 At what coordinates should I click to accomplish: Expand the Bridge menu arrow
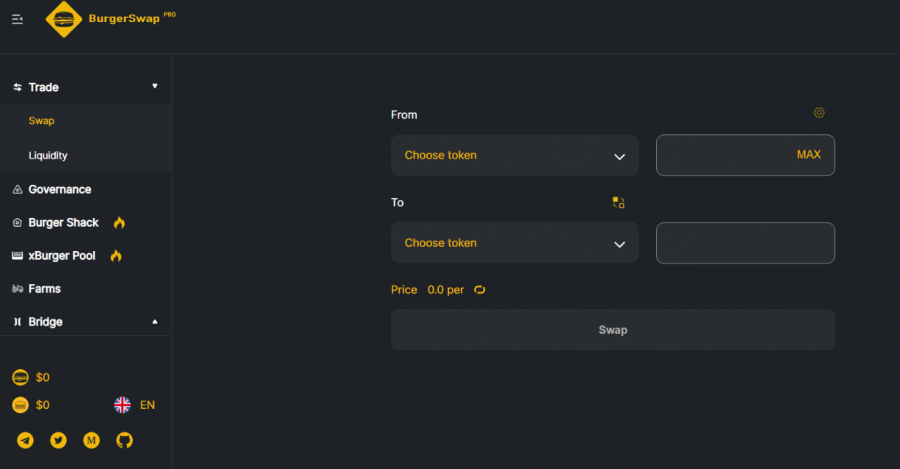point(154,321)
